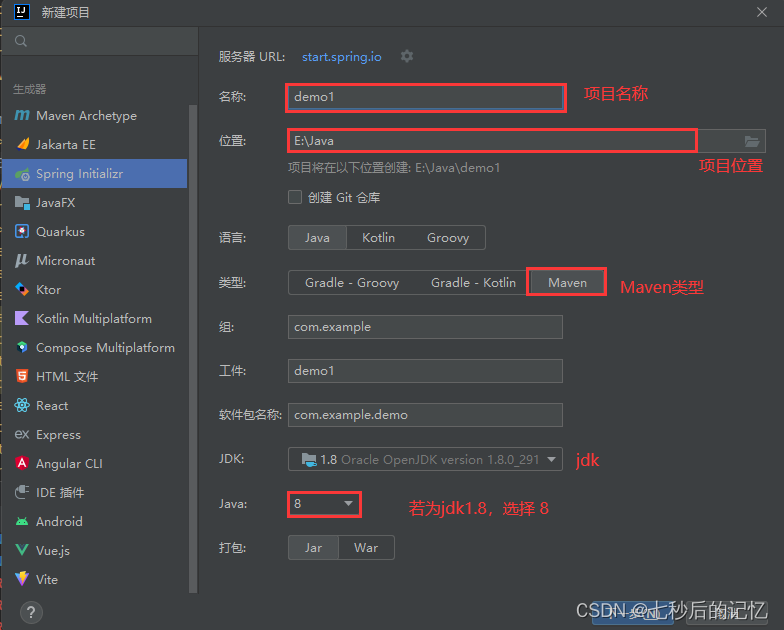Open the JDK 1.8 dropdown
This screenshot has height=630, width=784.
(x=425, y=459)
